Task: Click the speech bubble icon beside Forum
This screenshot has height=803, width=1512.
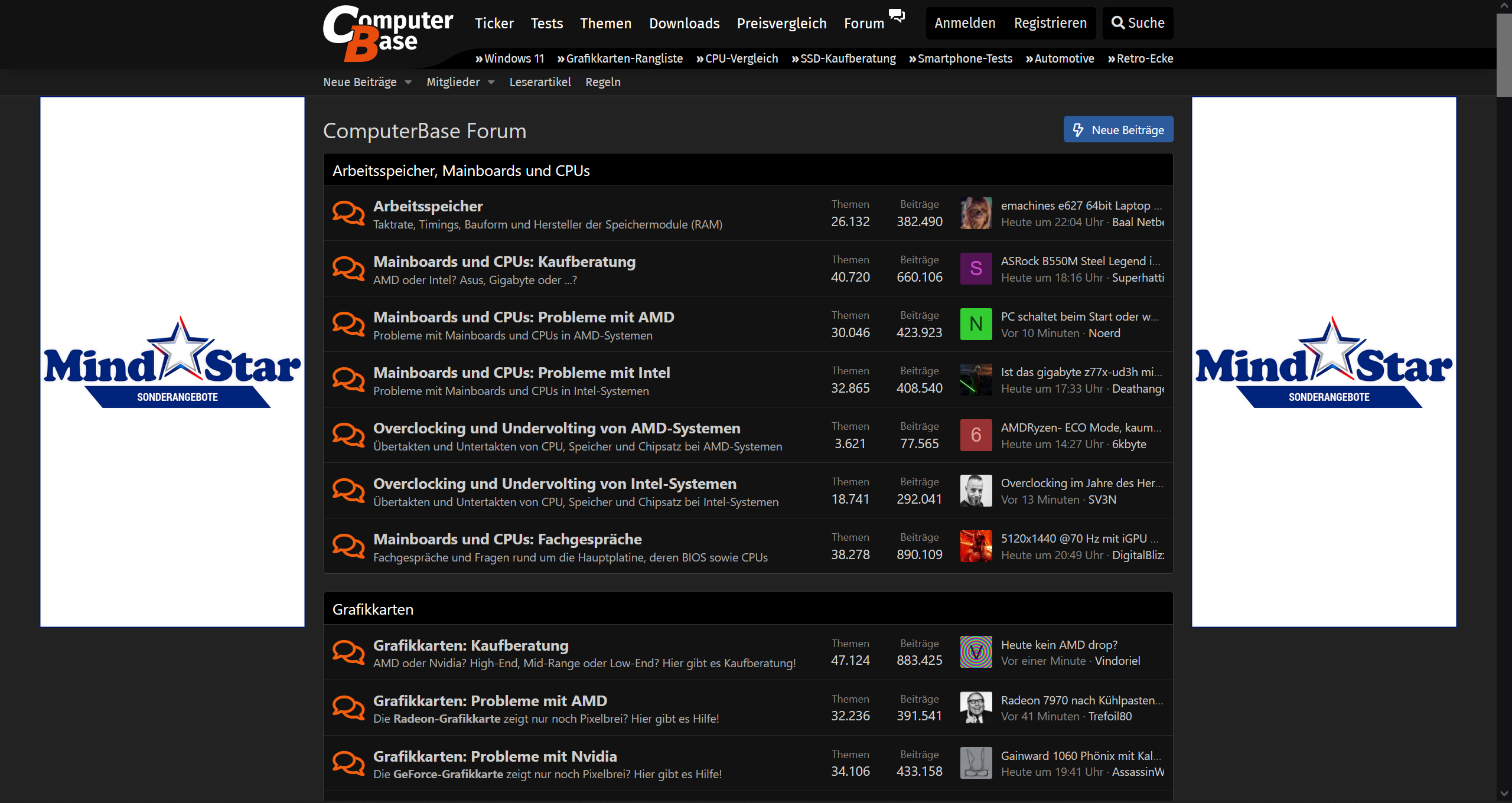Action: pyautogui.click(x=897, y=16)
